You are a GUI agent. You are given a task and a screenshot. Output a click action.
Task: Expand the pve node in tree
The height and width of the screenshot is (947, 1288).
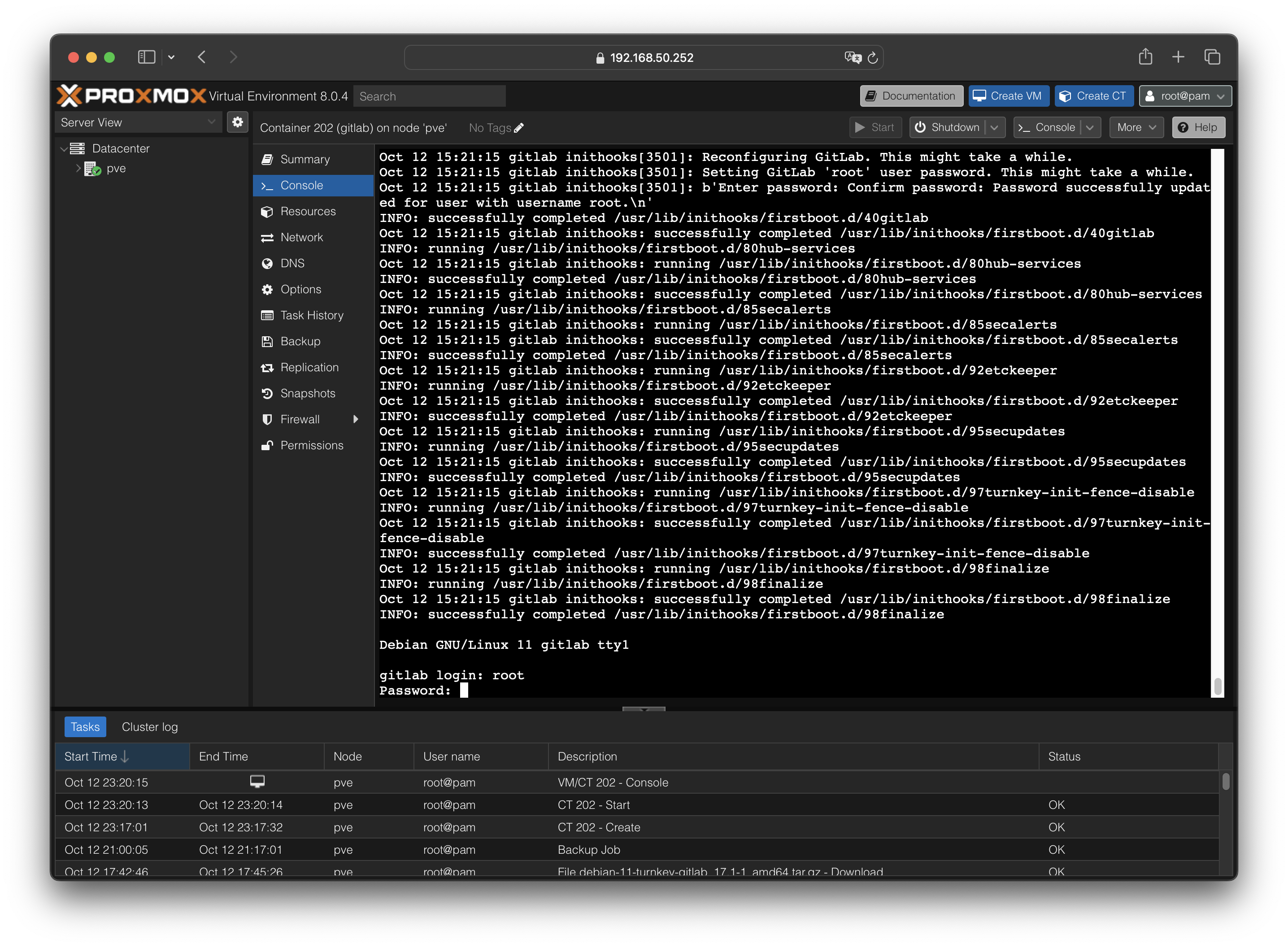click(78, 169)
